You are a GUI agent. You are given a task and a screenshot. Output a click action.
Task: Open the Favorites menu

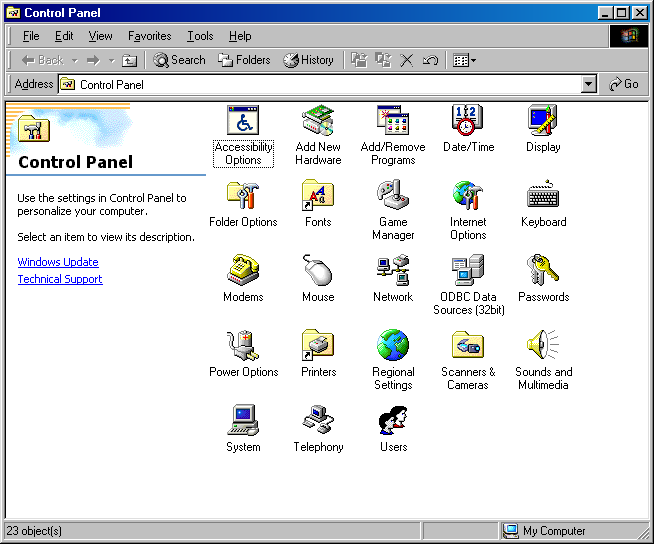(149, 36)
